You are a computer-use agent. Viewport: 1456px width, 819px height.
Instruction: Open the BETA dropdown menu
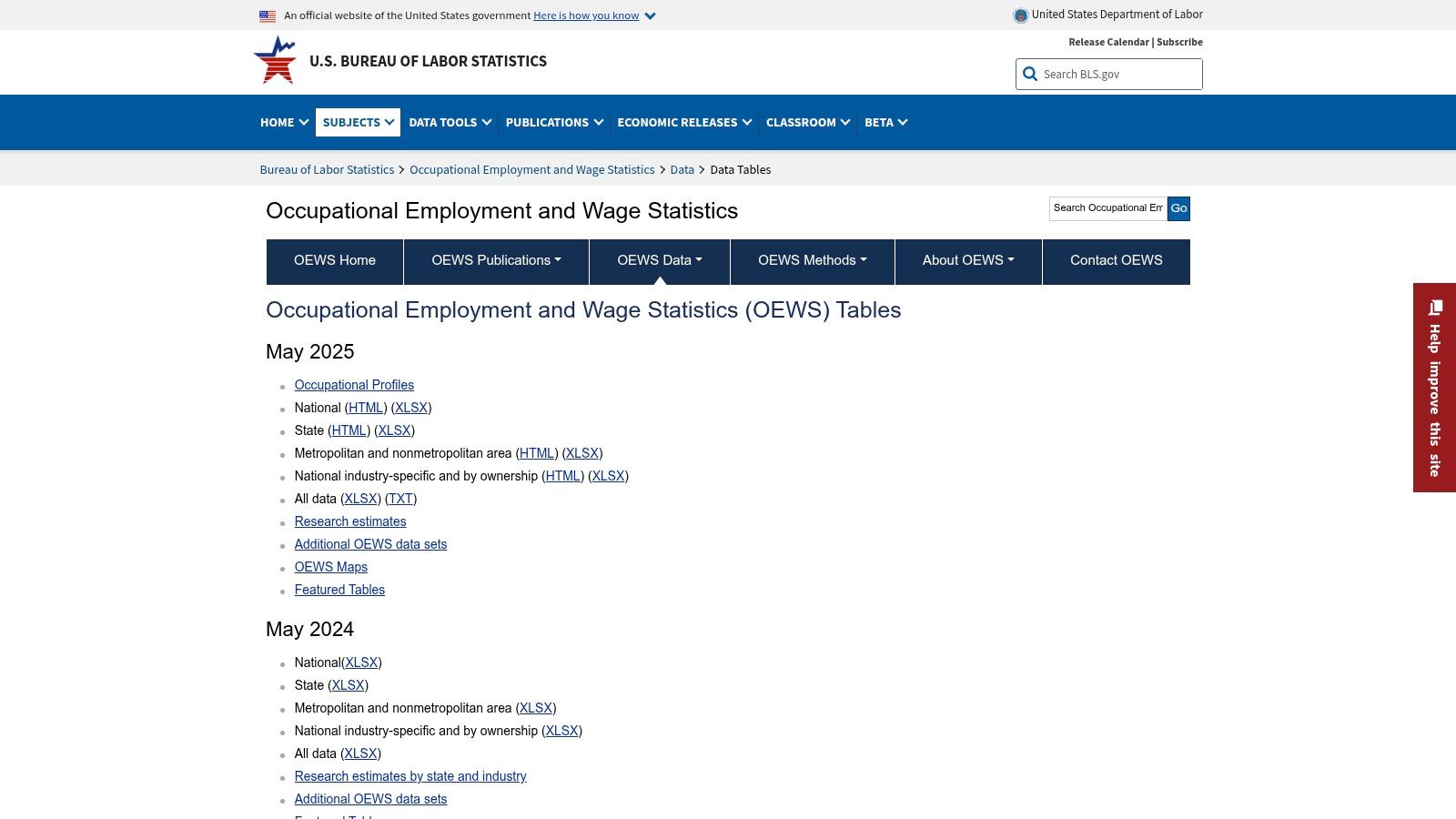tap(885, 122)
